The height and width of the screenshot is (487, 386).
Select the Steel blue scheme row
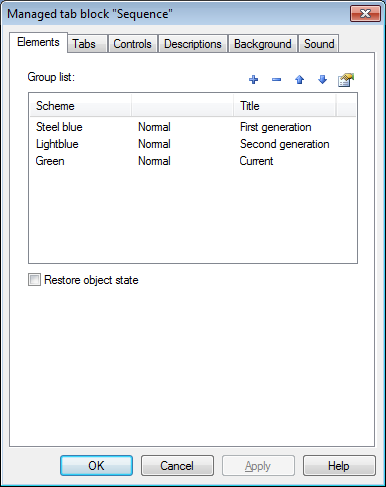[193, 127]
